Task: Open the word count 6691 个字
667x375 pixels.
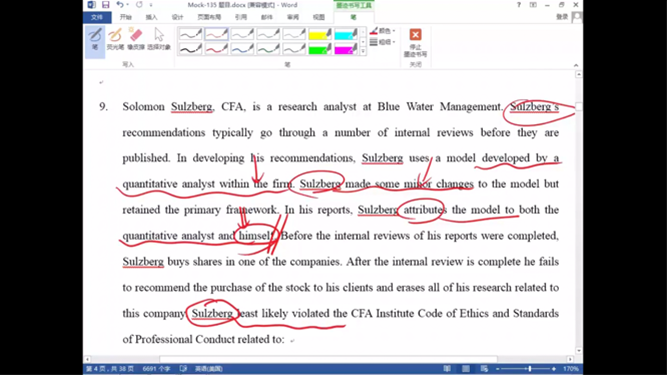Action: [156, 369]
